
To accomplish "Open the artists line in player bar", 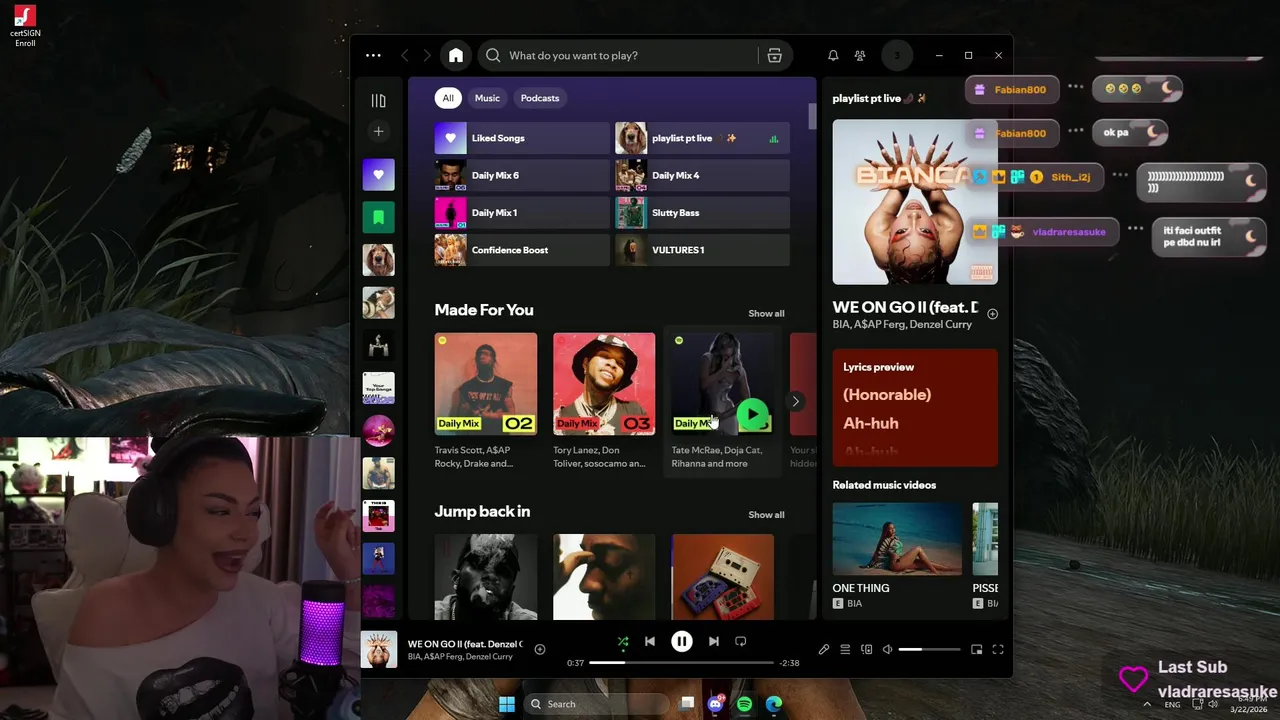I will pos(460,657).
